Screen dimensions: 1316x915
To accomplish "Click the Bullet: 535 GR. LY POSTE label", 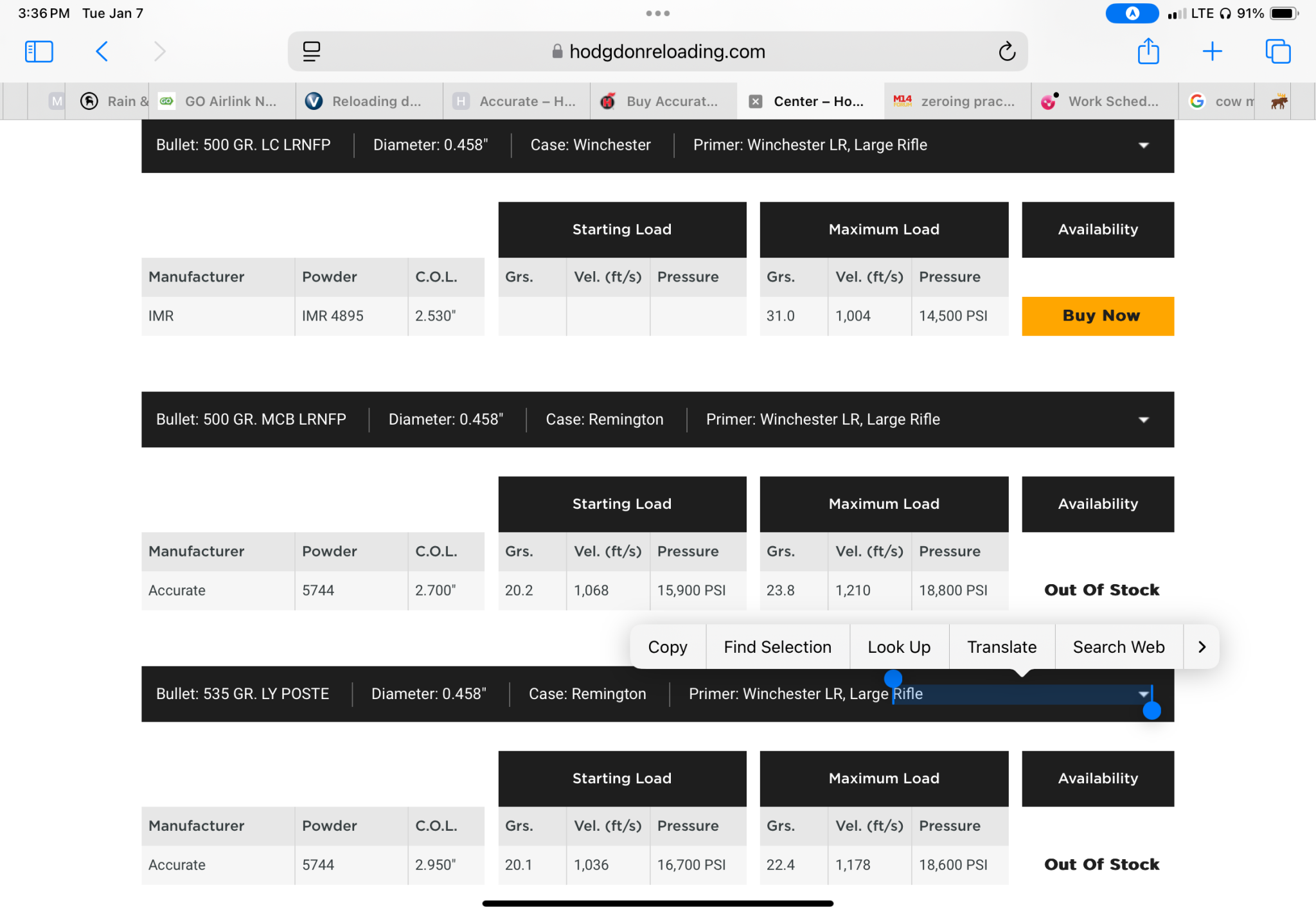I will [242, 694].
